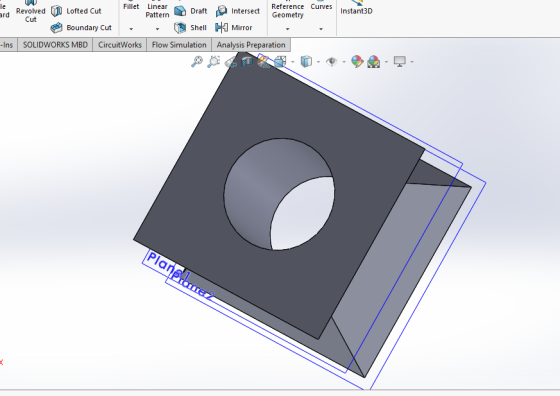
Task: Click the View Settings monitor icon
Action: click(x=400, y=61)
